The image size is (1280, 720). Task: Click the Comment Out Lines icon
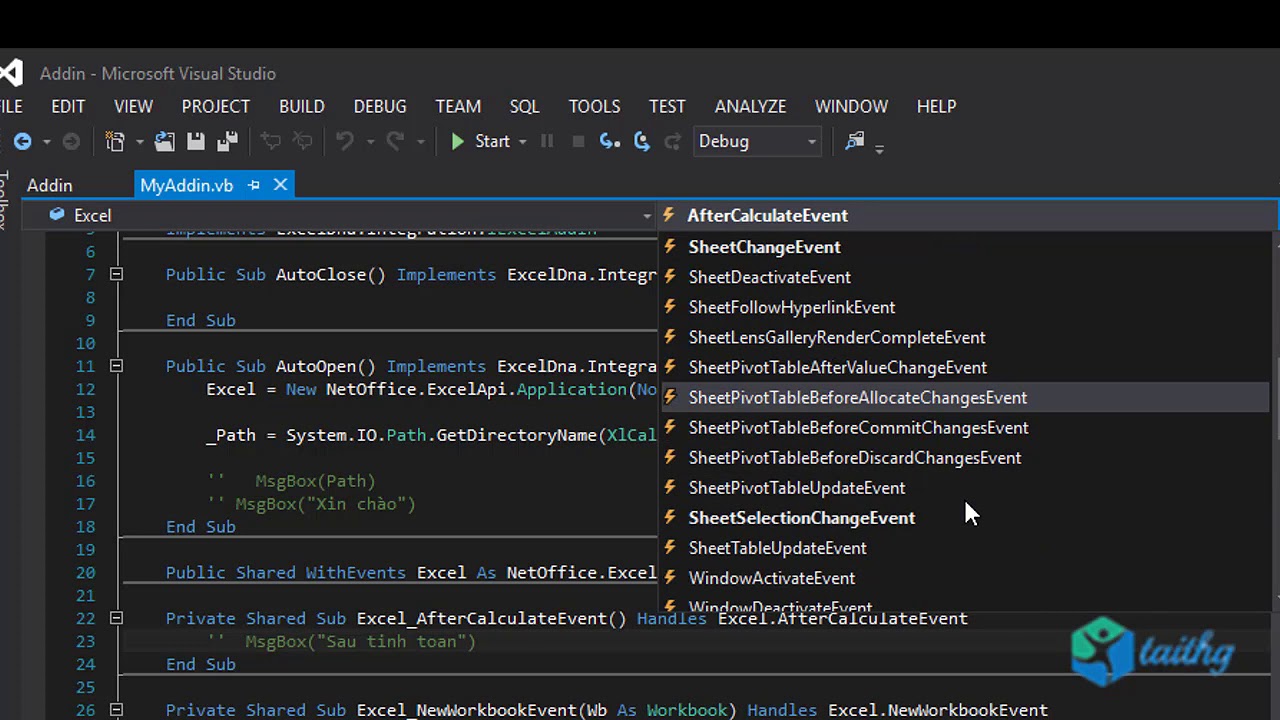point(271,142)
